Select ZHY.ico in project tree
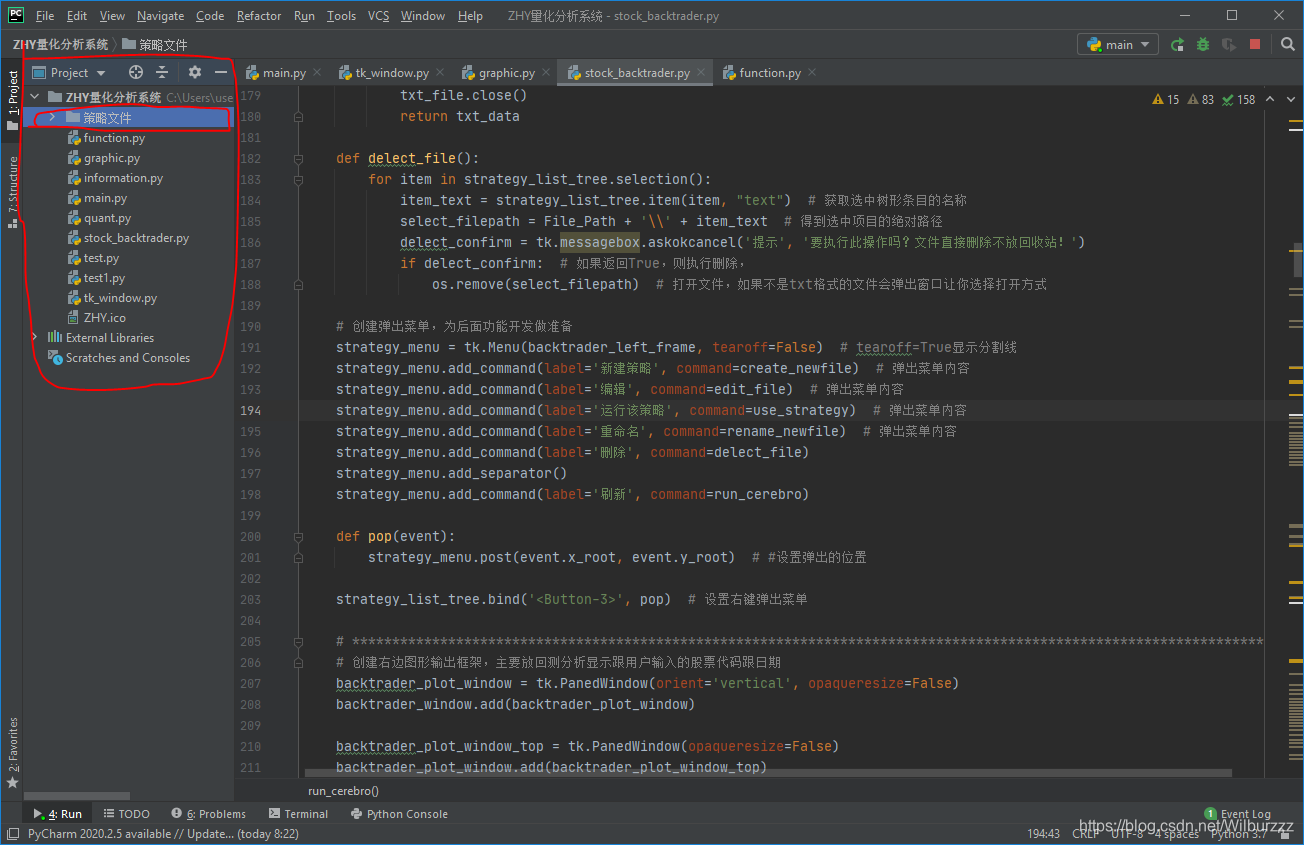Image resolution: width=1304 pixels, height=845 pixels. click(x=104, y=318)
